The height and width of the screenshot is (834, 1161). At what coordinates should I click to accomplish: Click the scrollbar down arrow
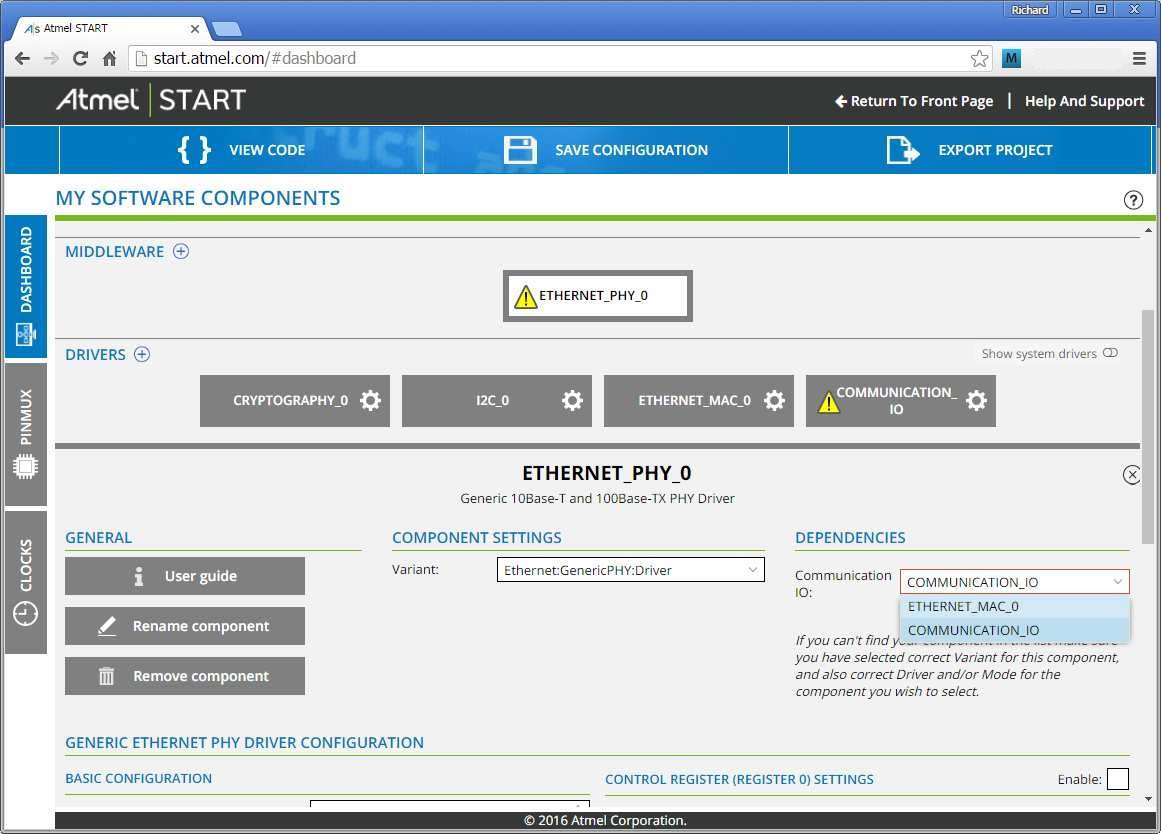(1148, 799)
